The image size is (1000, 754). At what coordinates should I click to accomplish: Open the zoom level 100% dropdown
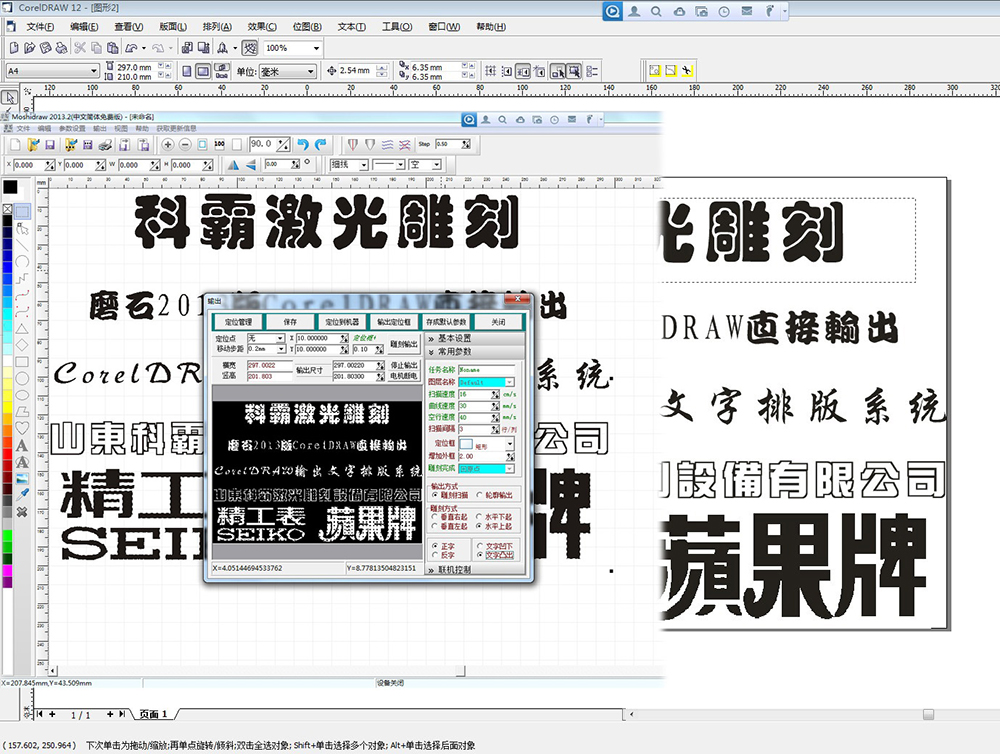point(316,48)
